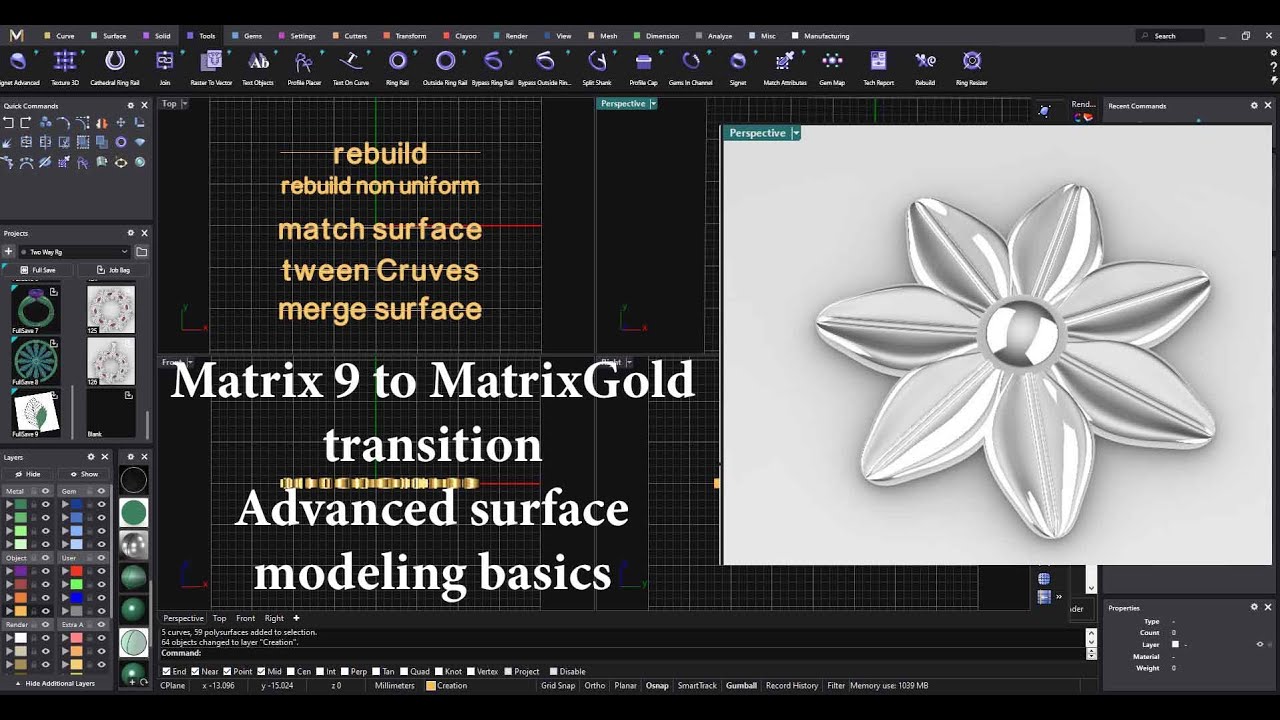Open Recent Commands panel settings gear
The height and width of the screenshot is (720, 1280).
[x=1254, y=105]
